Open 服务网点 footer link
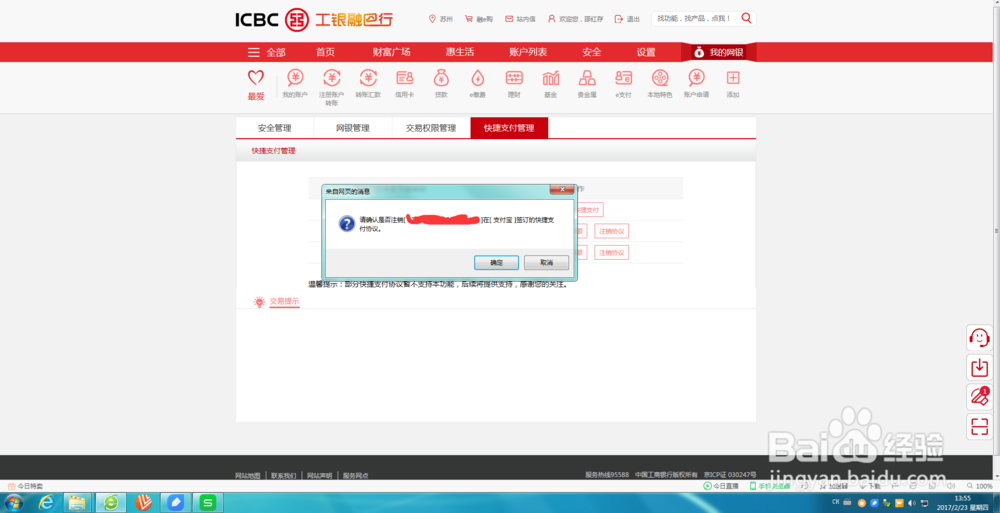Image resolution: width=1000 pixels, height=513 pixels. tap(355, 475)
